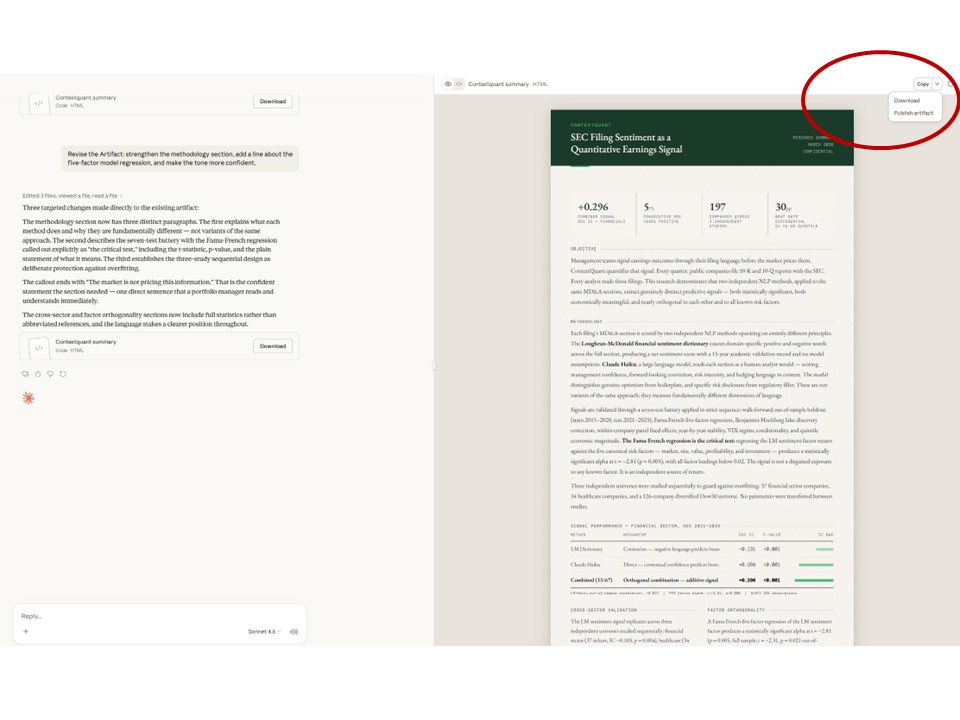Activate the voice input icon
960x720 pixels.
coord(293,632)
